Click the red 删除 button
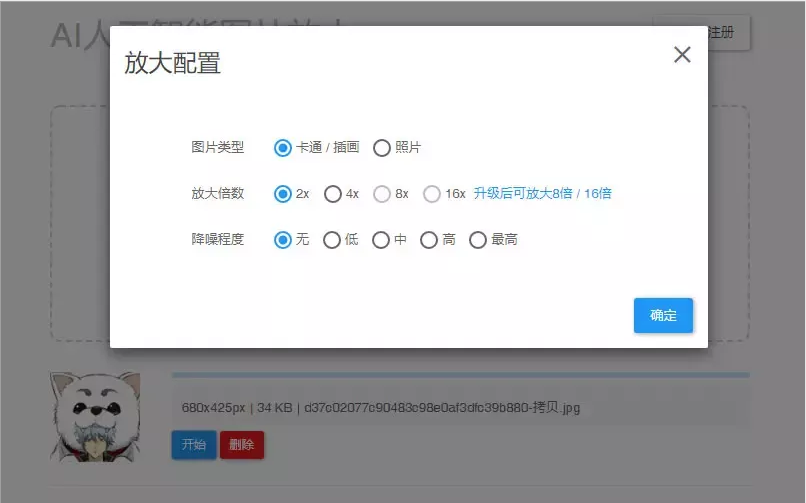The width and height of the screenshot is (806, 503). click(242, 444)
